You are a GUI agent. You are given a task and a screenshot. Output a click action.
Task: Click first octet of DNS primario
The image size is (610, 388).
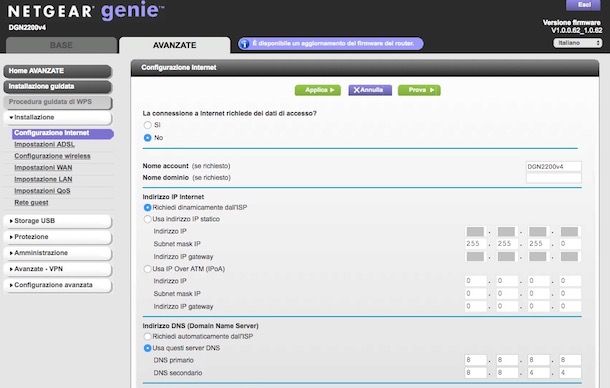click(475, 360)
